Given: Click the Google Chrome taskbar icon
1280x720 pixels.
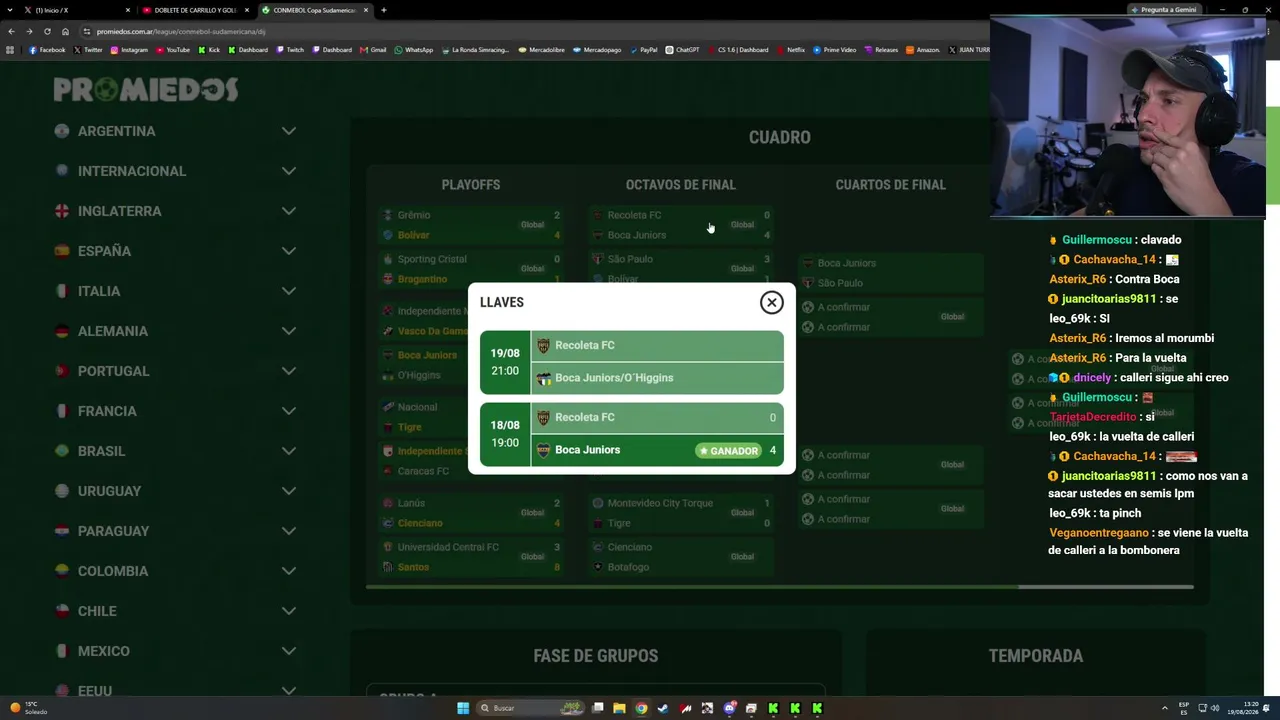Looking at the screenshot, I should tap(641, 708).
